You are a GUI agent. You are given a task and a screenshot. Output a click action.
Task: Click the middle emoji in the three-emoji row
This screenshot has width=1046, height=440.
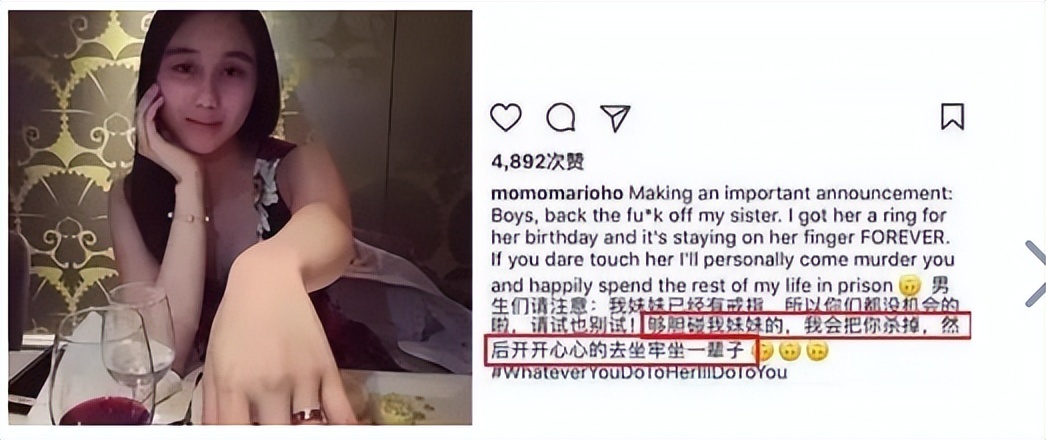click(x=790, y=351)
